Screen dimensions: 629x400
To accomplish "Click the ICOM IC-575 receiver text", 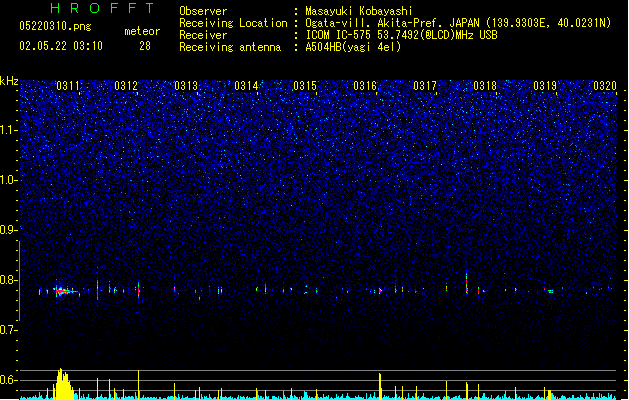I will pos(402,35).
